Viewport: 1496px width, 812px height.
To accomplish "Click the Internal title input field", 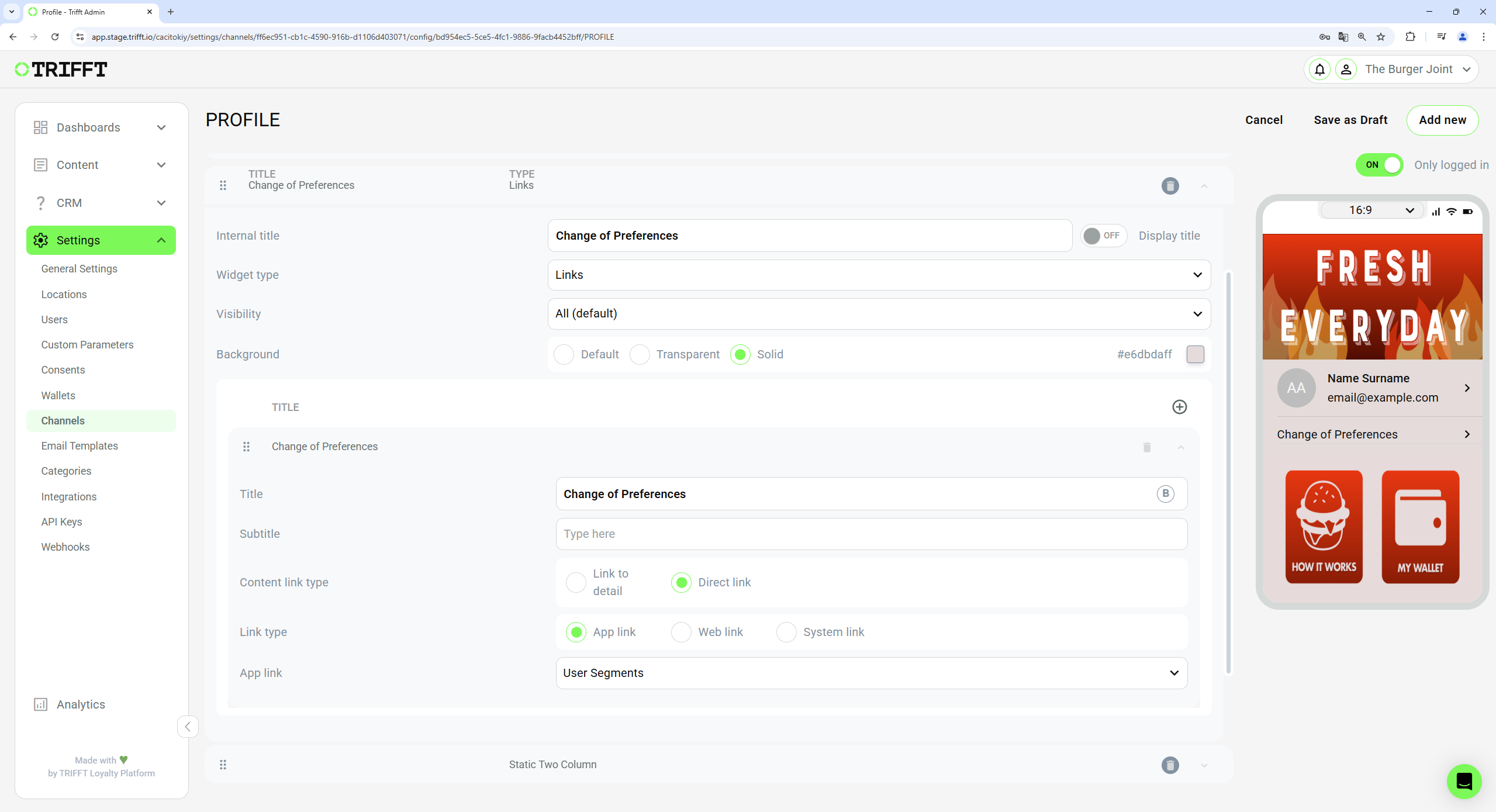I will pos(810,236).
